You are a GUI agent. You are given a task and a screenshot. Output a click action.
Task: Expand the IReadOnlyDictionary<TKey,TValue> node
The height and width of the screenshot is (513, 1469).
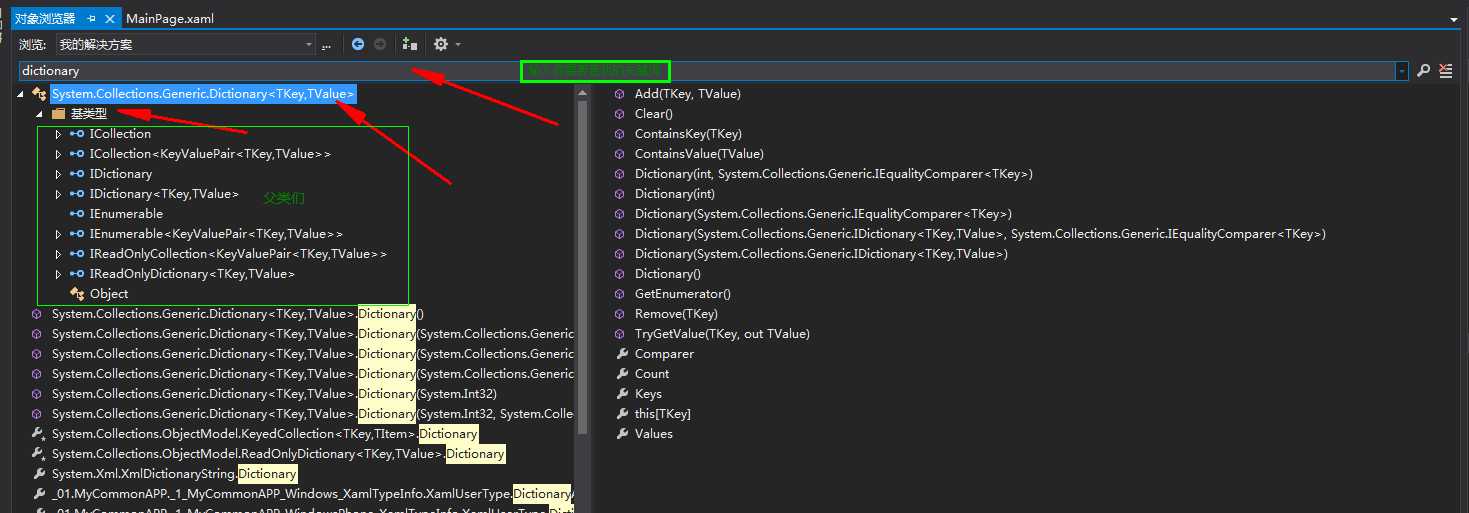pos(59,273)
